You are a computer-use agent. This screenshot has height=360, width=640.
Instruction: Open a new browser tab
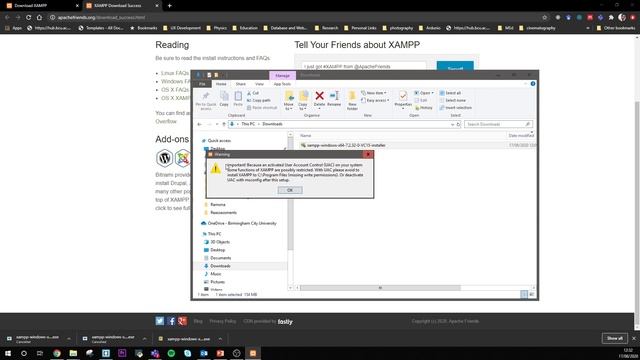(x=169, y=6)
